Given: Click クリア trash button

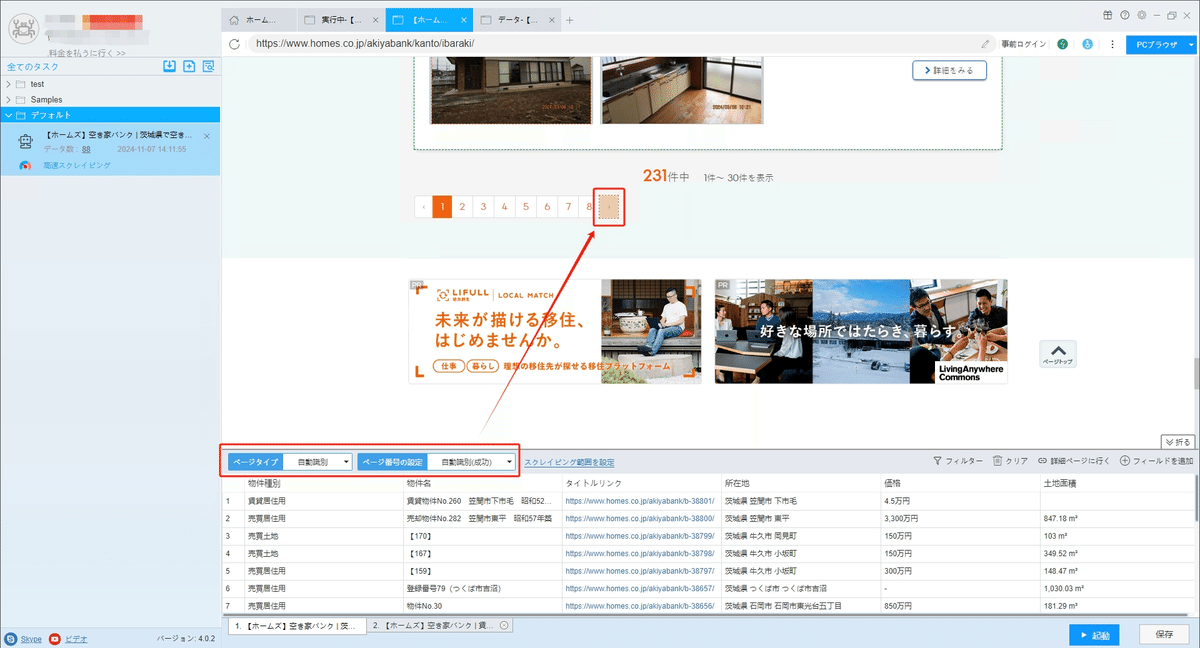Looking at the screenshot, I should (1010, 461).
